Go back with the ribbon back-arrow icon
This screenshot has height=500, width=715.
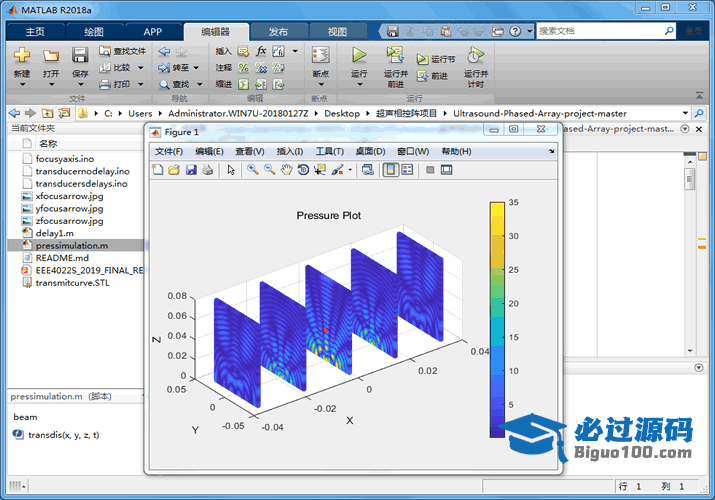164,52
